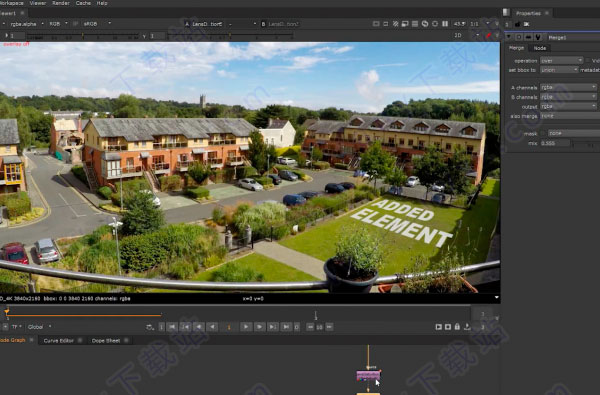Toggle the checkerboard transparency icon in viewer

pos(395,24)
